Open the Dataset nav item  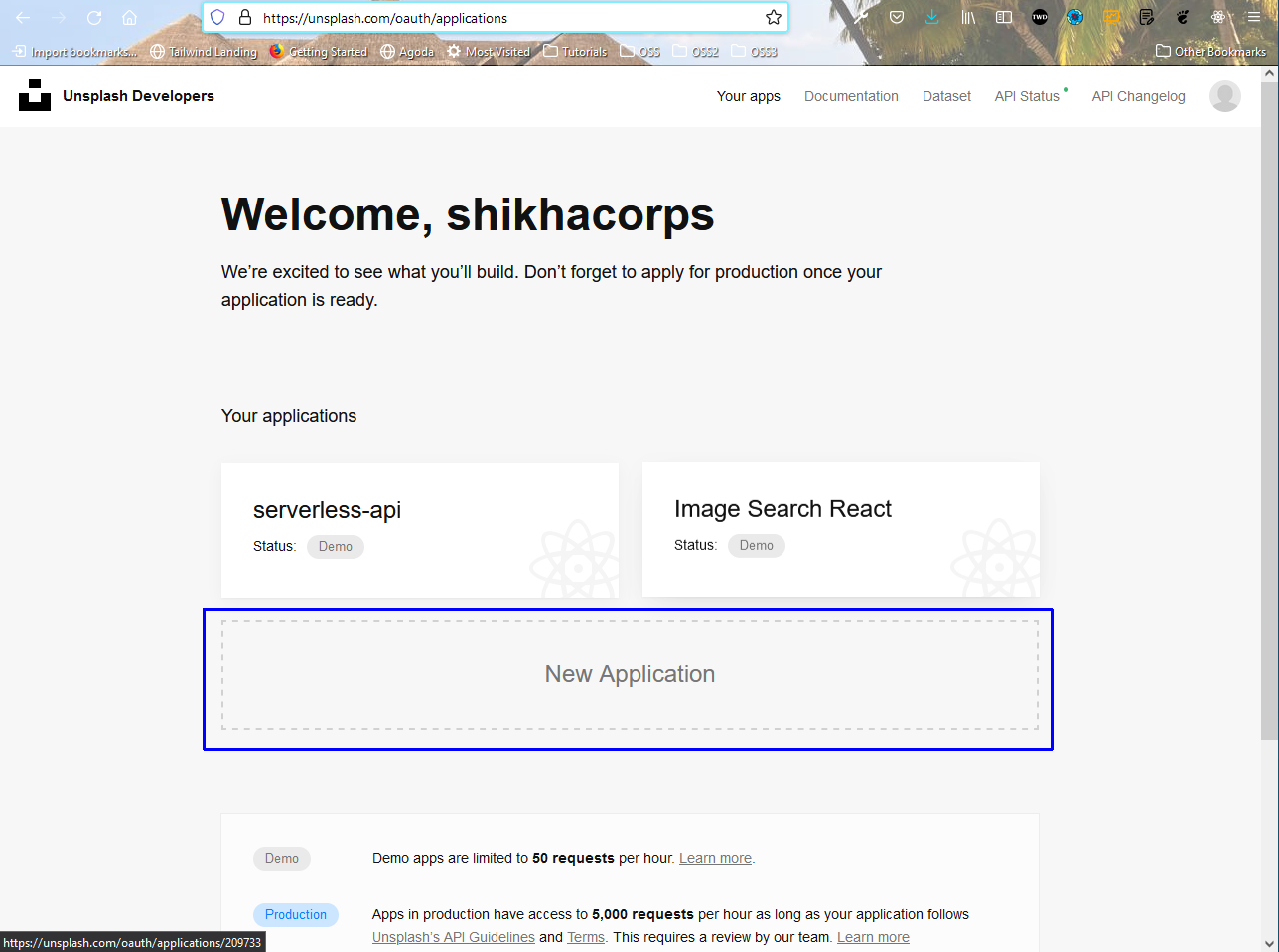pyautogui.click(x=946, y=96)
